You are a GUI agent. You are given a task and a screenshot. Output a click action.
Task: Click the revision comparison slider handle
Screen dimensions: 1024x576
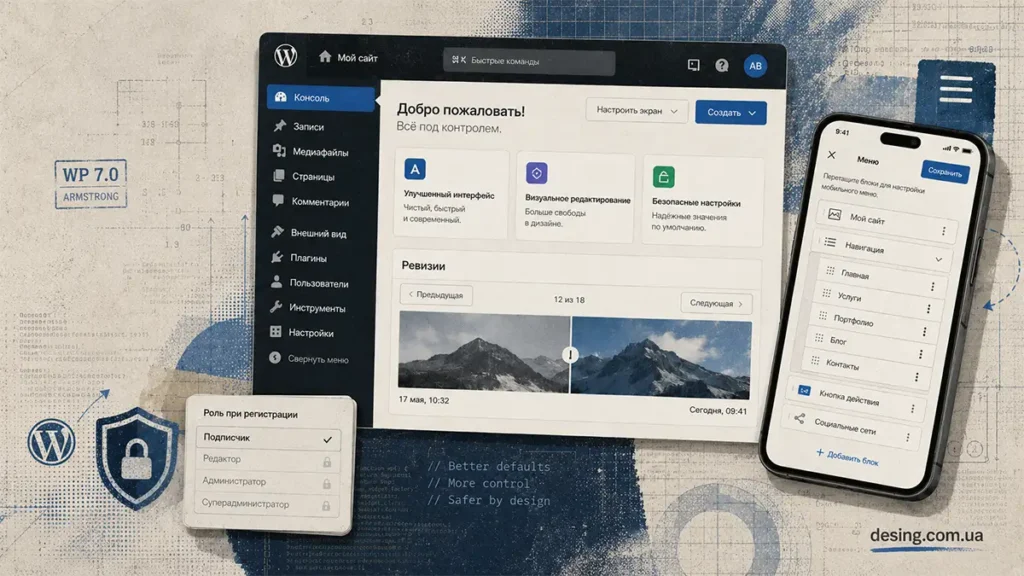pos(570,355)
